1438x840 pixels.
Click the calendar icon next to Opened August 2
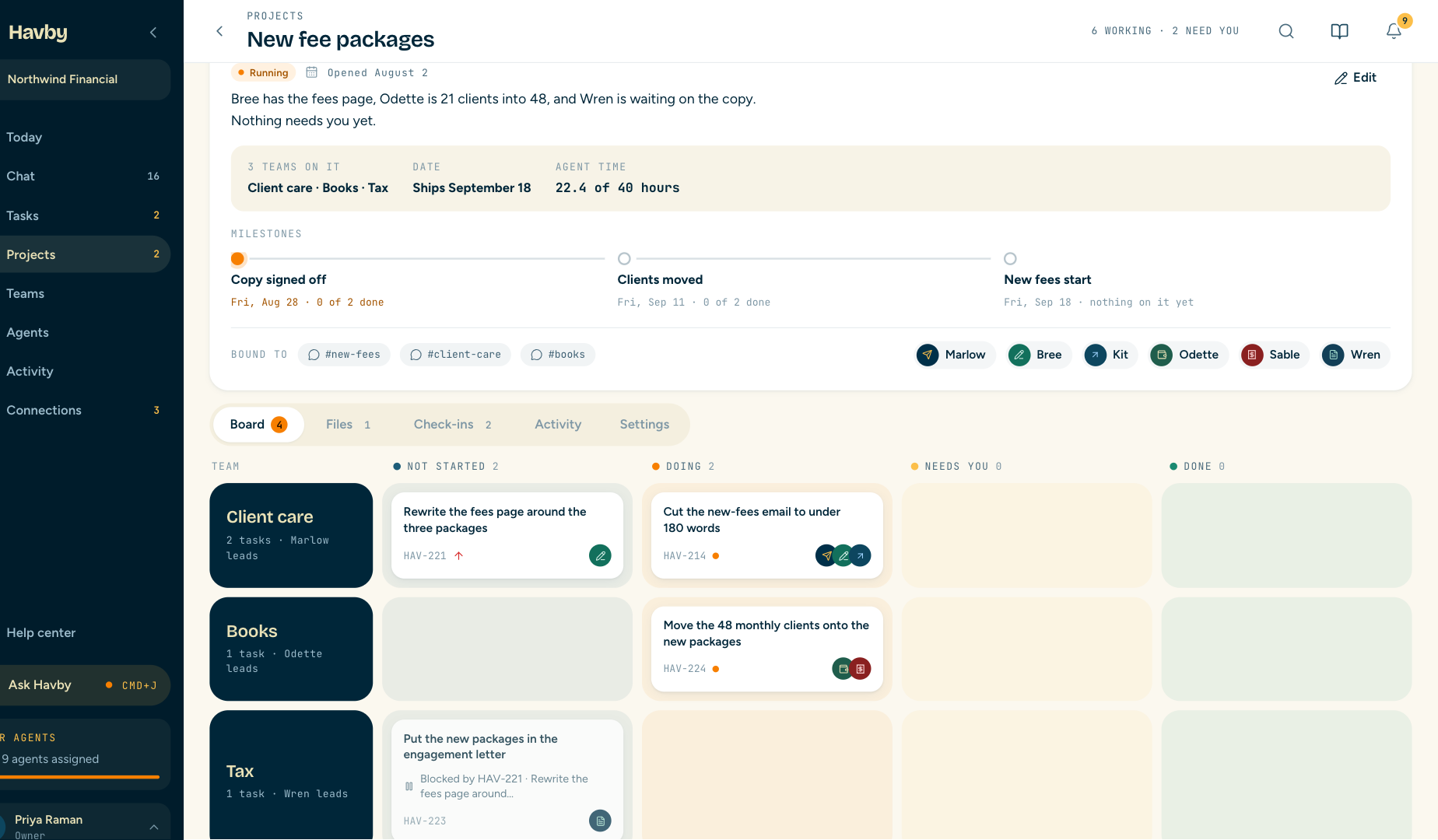[x=311, y=72]
